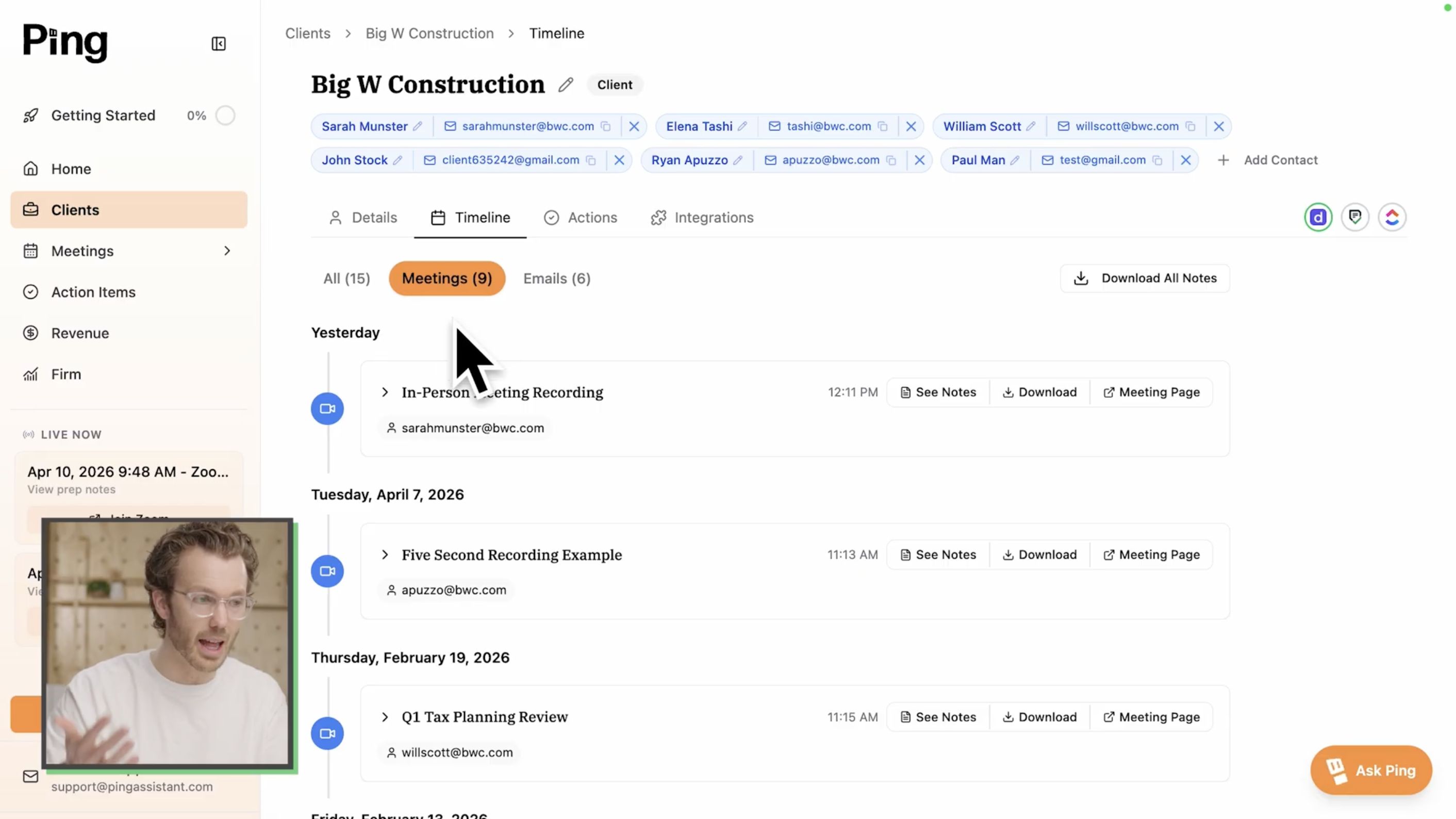Viewport: 1456px width, 819px height.
Task: Open Firm in the sidebar
Action: (129, 374)
